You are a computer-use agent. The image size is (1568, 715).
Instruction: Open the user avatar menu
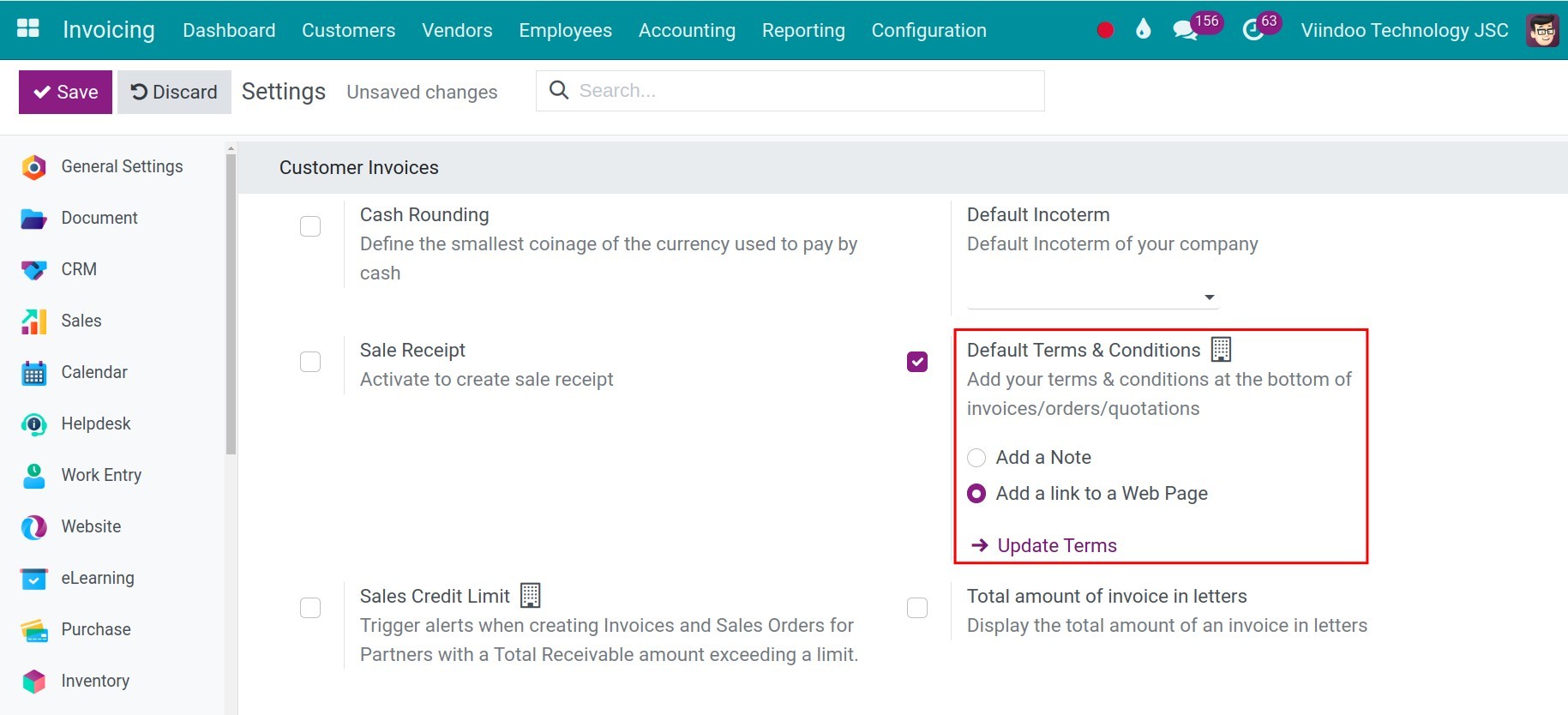(x=1542, y=30)
